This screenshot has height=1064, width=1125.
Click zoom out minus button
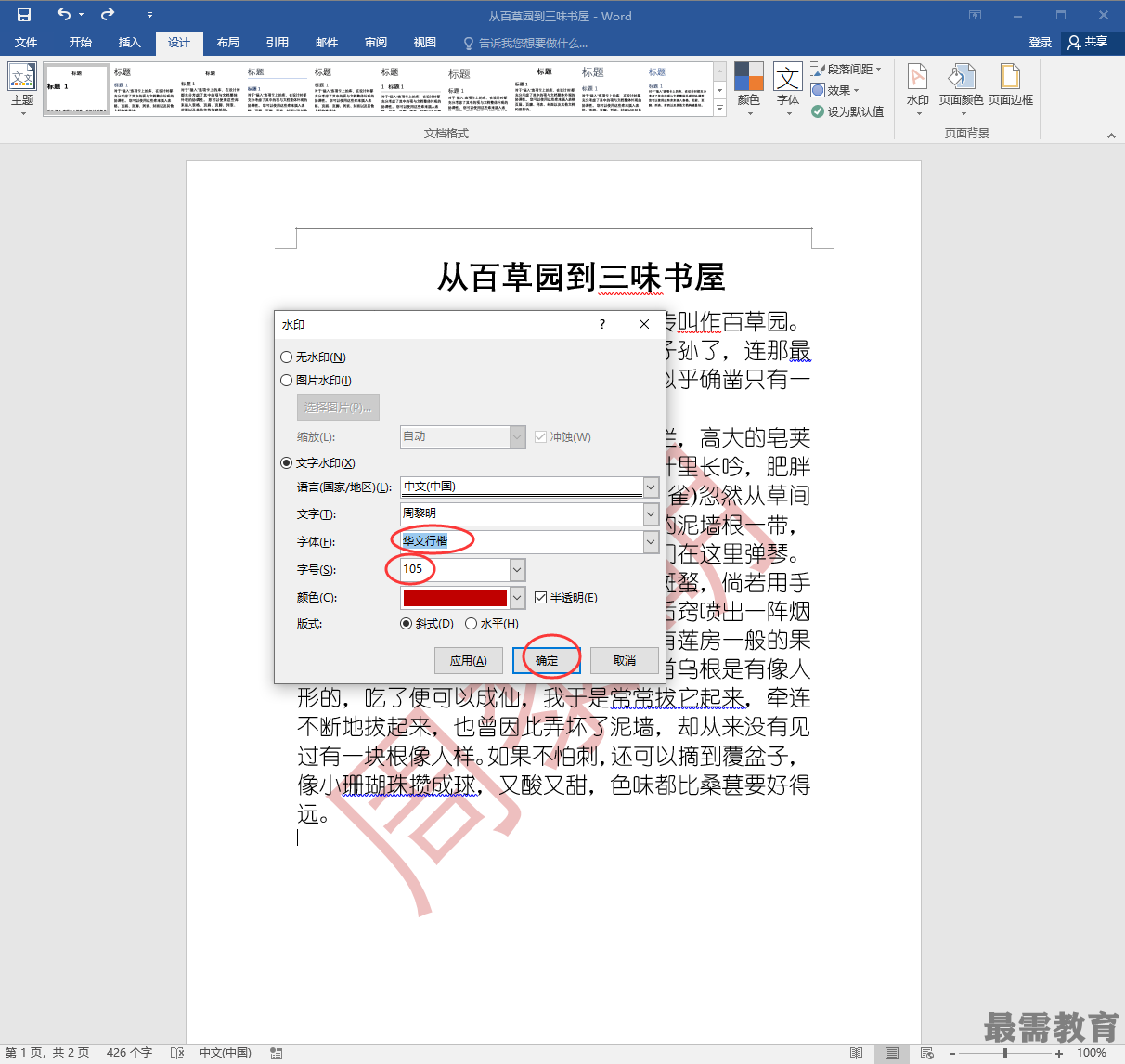coord(951,1054)
